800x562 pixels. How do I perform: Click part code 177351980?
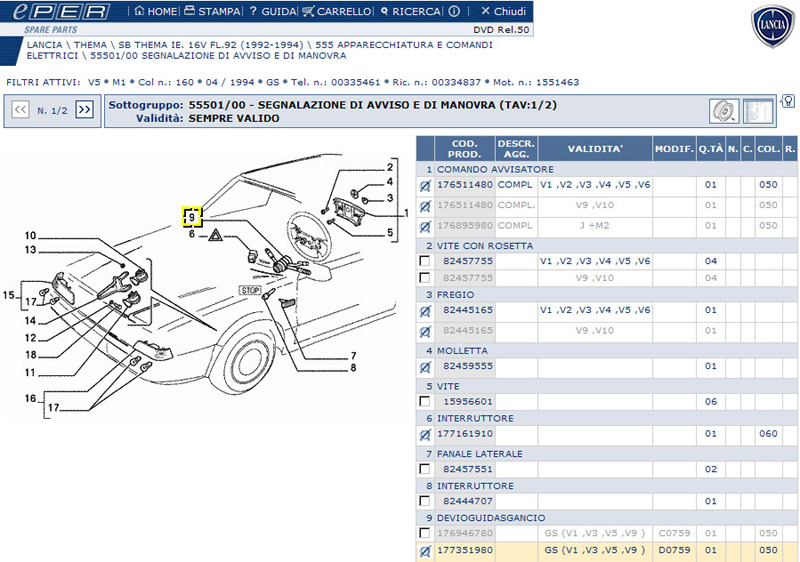465,550
